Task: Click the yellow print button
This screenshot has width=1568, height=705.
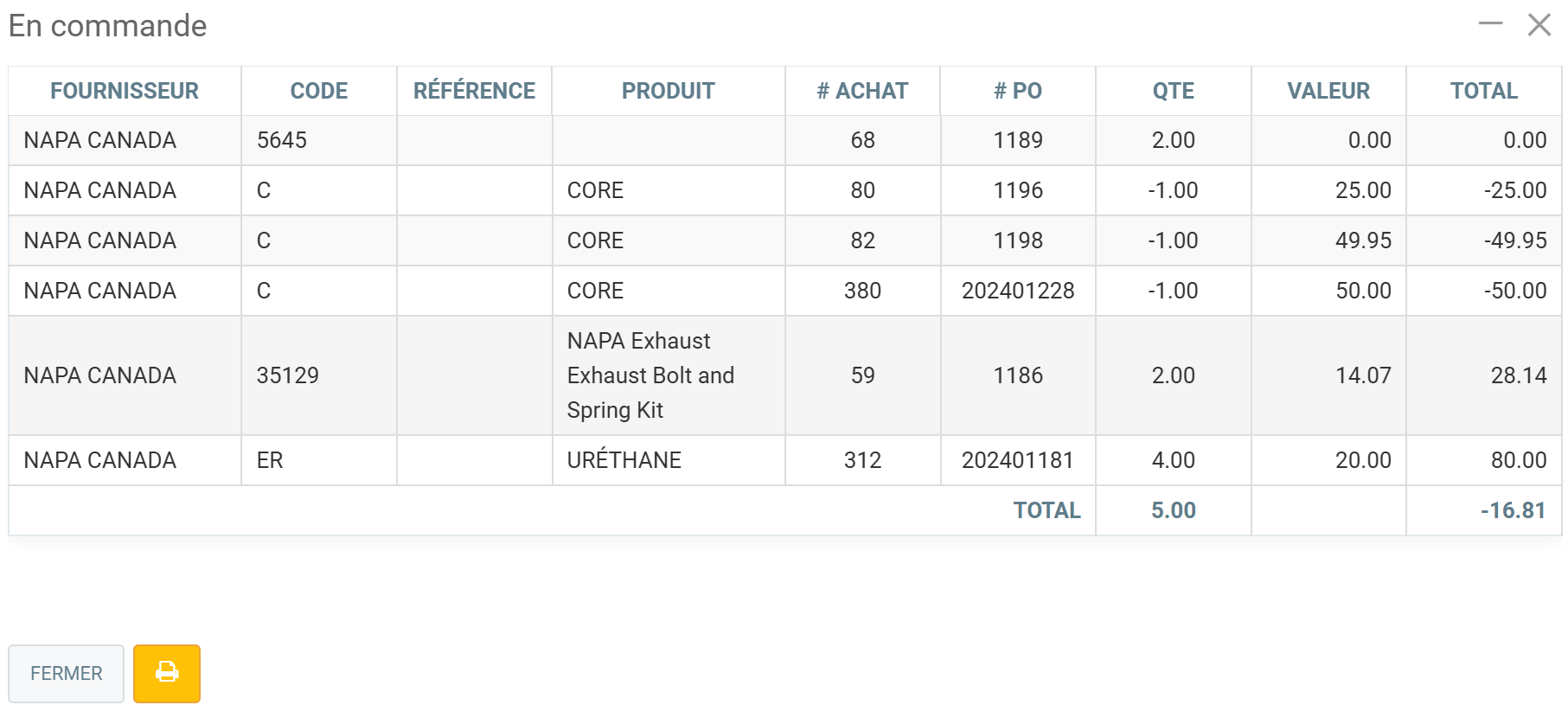Action: [x=166, y=673]
